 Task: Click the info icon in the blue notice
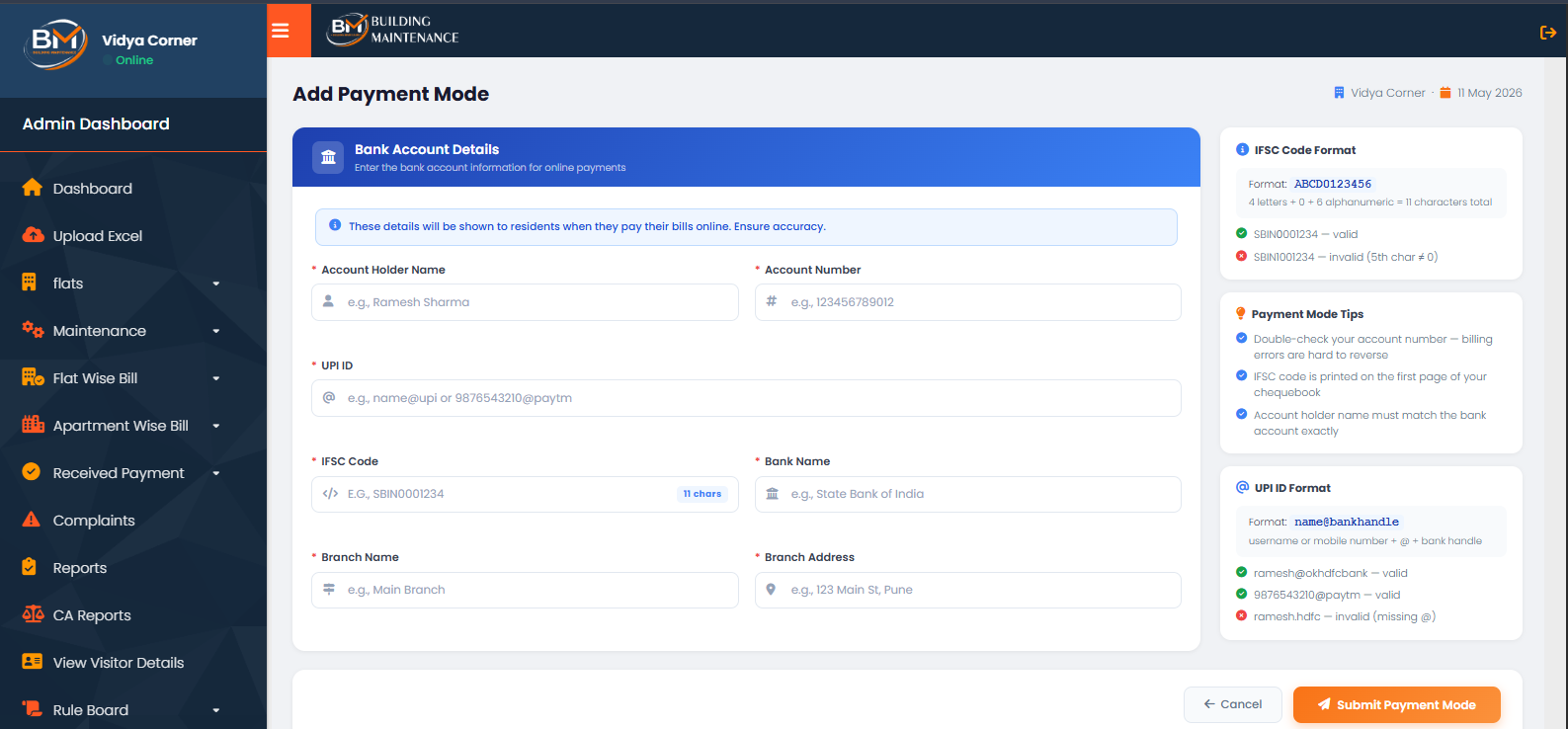coord(335,225)
